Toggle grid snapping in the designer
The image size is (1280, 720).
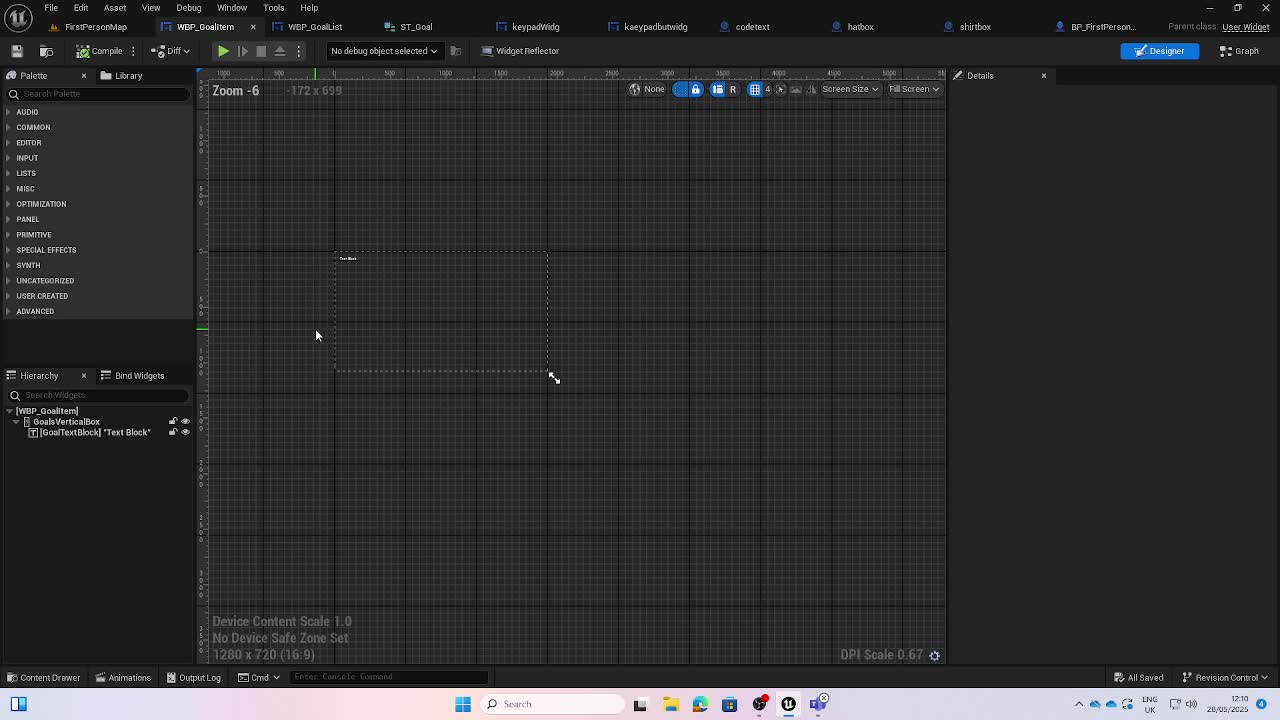pyautogui.click(x=755, y=89)
